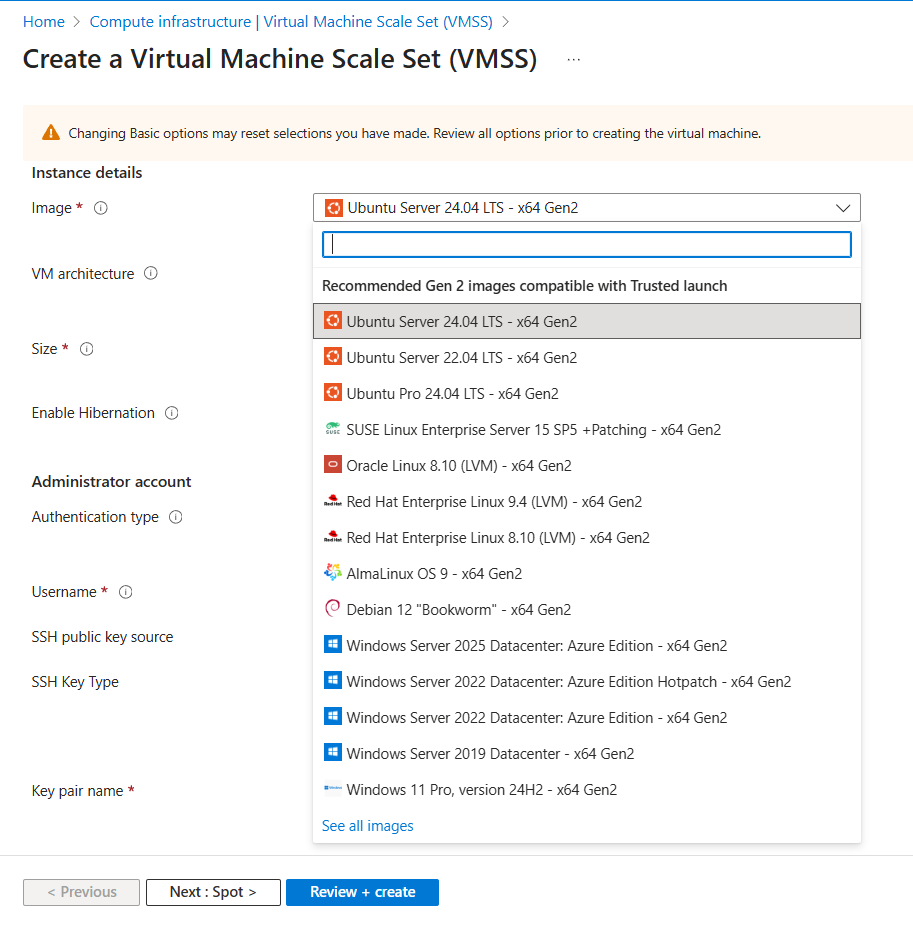Click the info icon next to Username
The width and height of the screenshot is (913, 933).
[126, 592]
